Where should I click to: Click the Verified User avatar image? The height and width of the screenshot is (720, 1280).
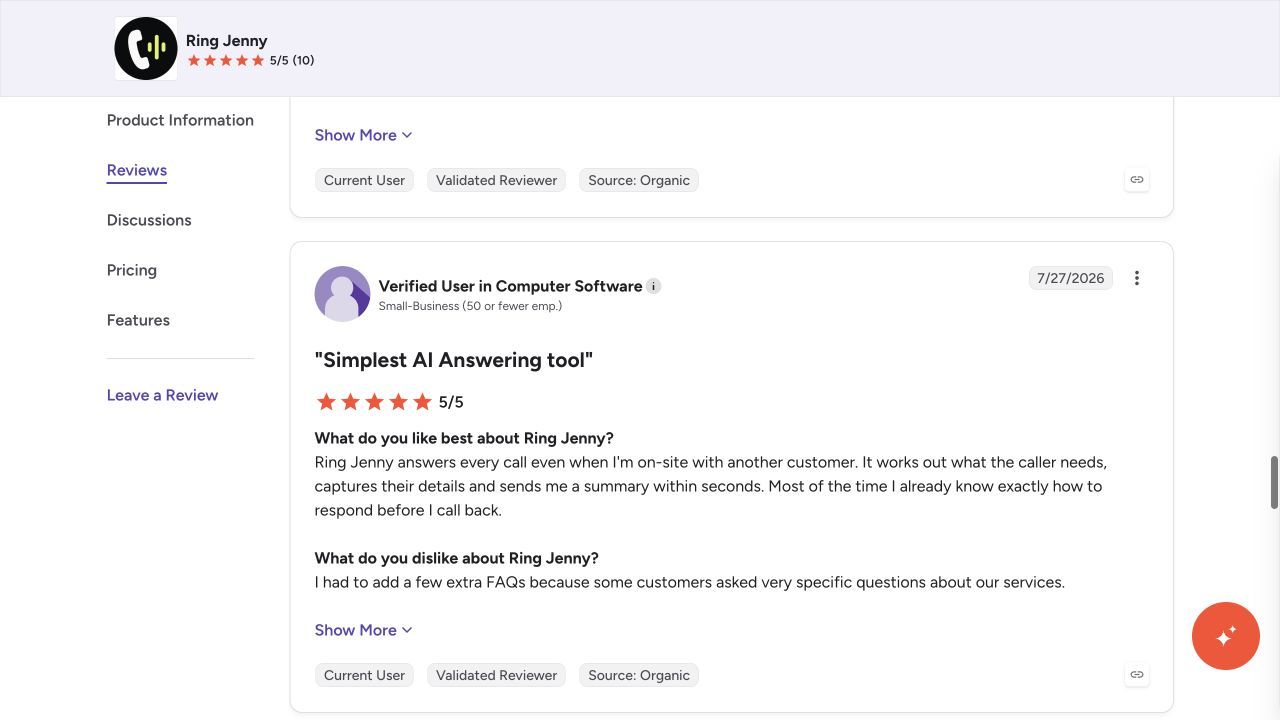pos(342,294)
